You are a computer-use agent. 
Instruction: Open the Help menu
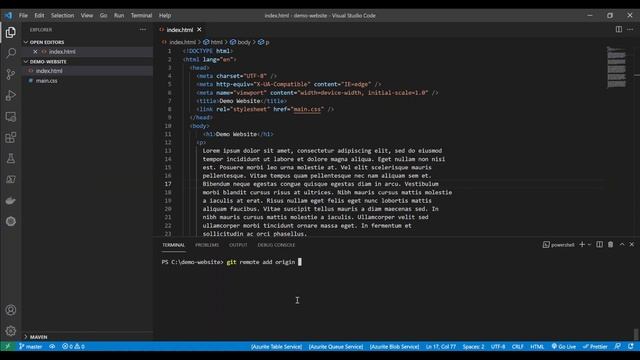165,16
